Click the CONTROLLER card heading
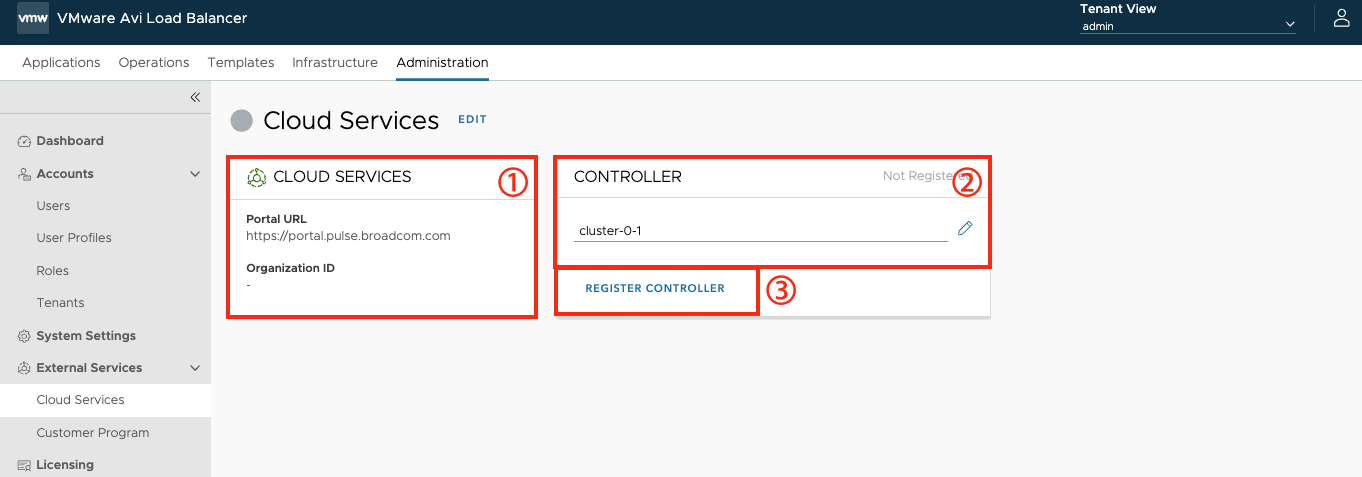This screenshot has width=1362, height=477. (x=628, y=177)
